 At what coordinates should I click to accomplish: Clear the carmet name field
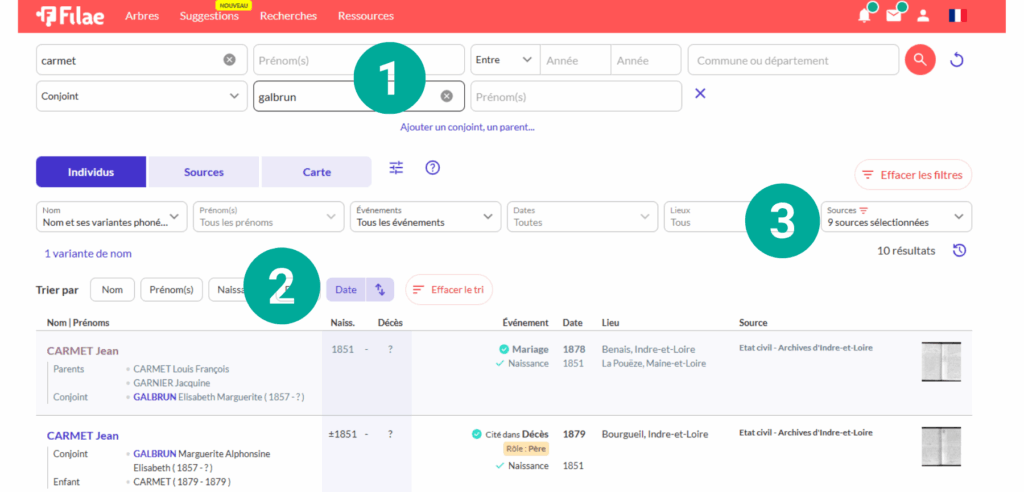229,60
